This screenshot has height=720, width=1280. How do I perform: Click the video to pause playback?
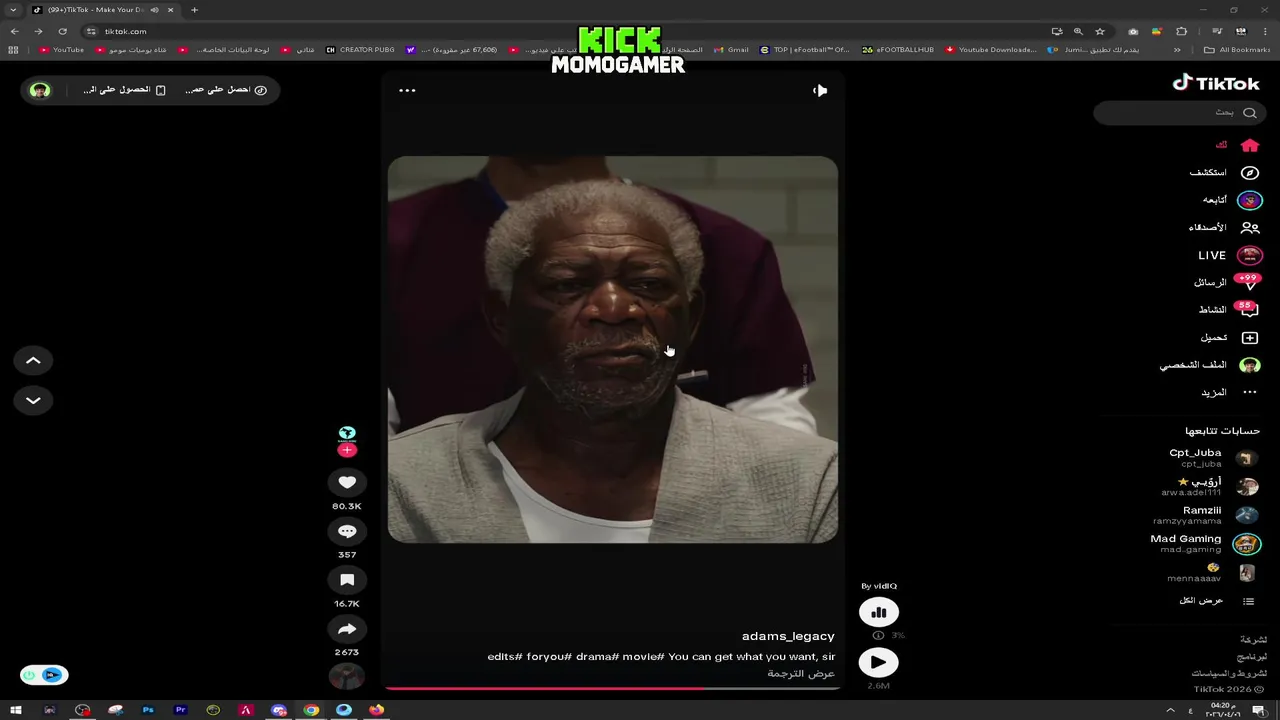point(612,349)
